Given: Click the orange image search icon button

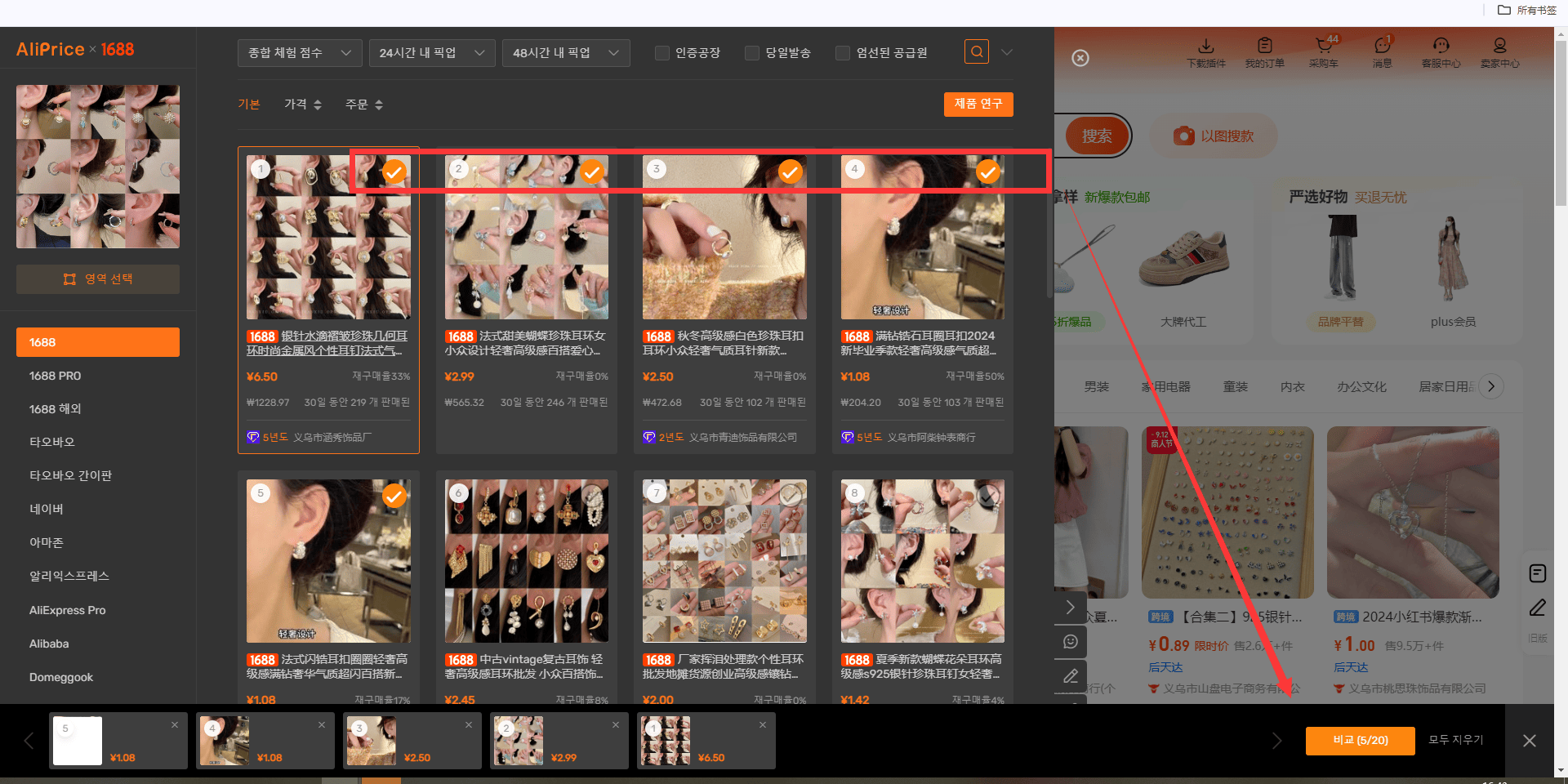Looking at the screenshot, I should [x=977, y=52].
